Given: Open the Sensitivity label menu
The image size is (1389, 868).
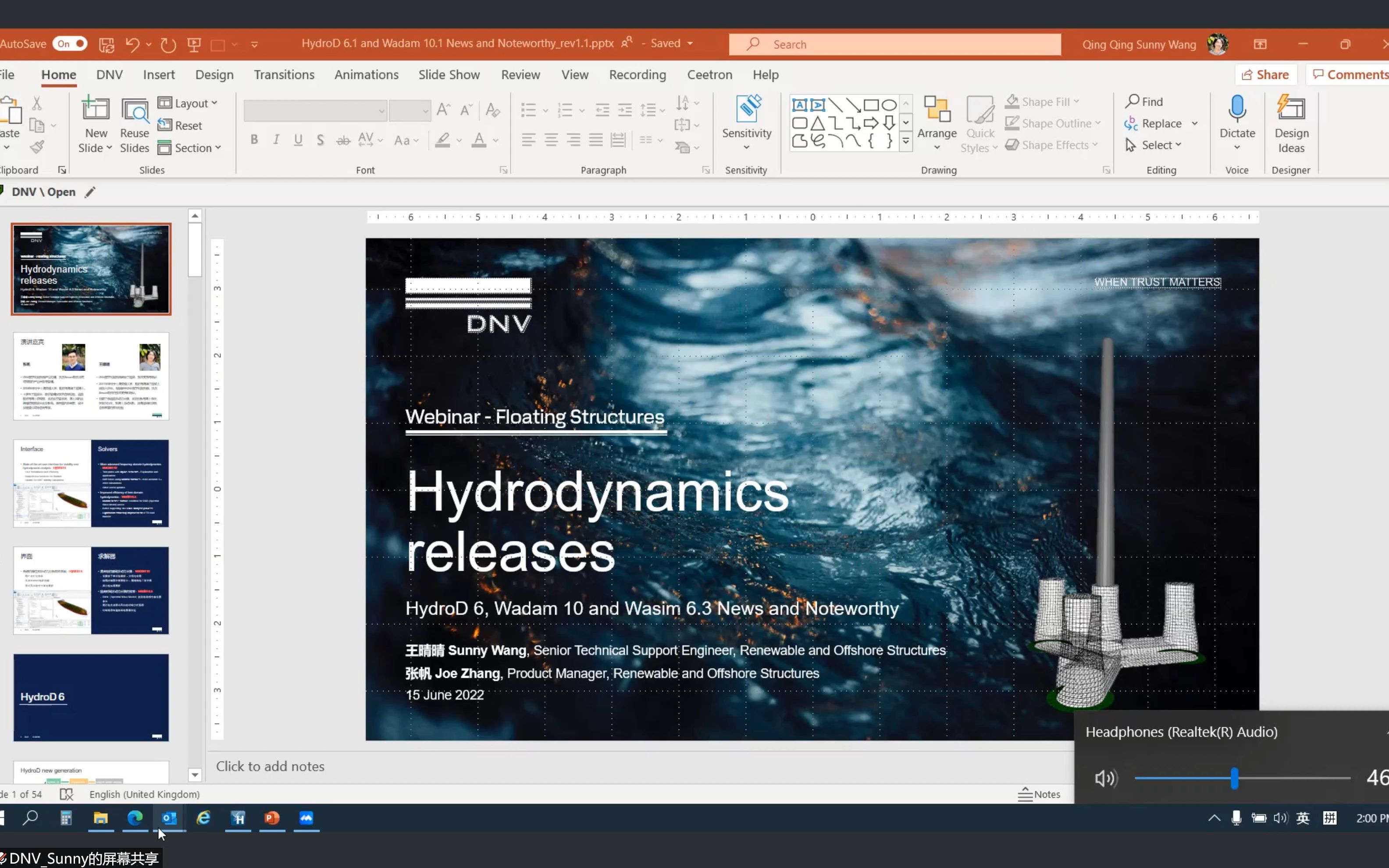Looking at the screenshot, I should (x=746, y=124).
